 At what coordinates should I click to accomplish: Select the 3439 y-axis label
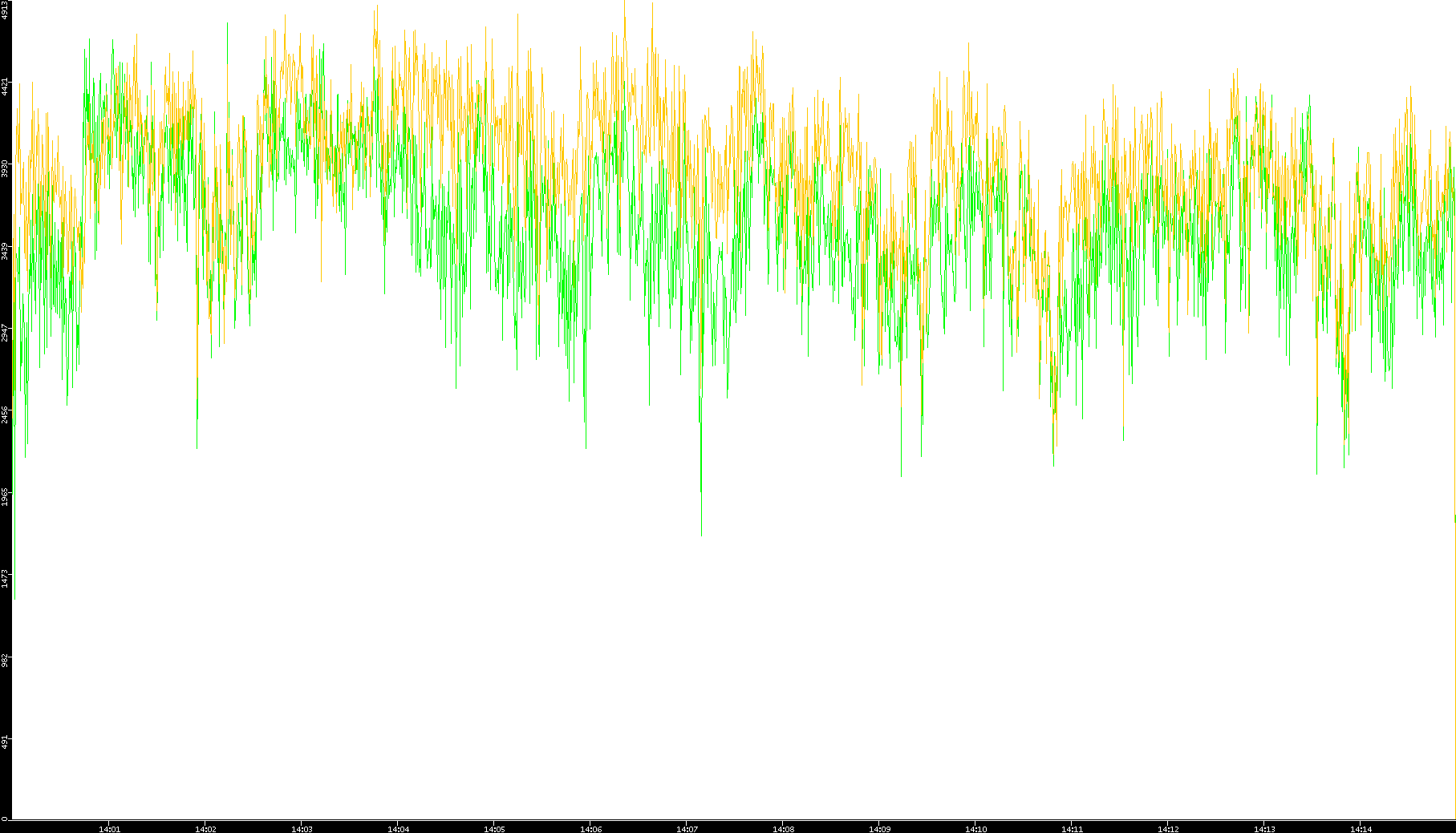pos(6,251)
